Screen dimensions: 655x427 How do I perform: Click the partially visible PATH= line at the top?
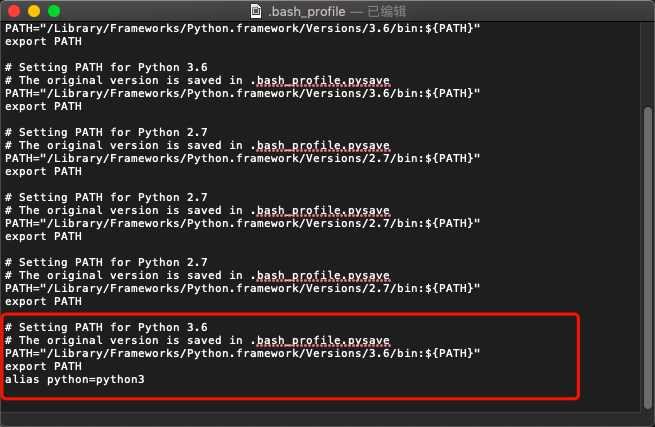242,29
